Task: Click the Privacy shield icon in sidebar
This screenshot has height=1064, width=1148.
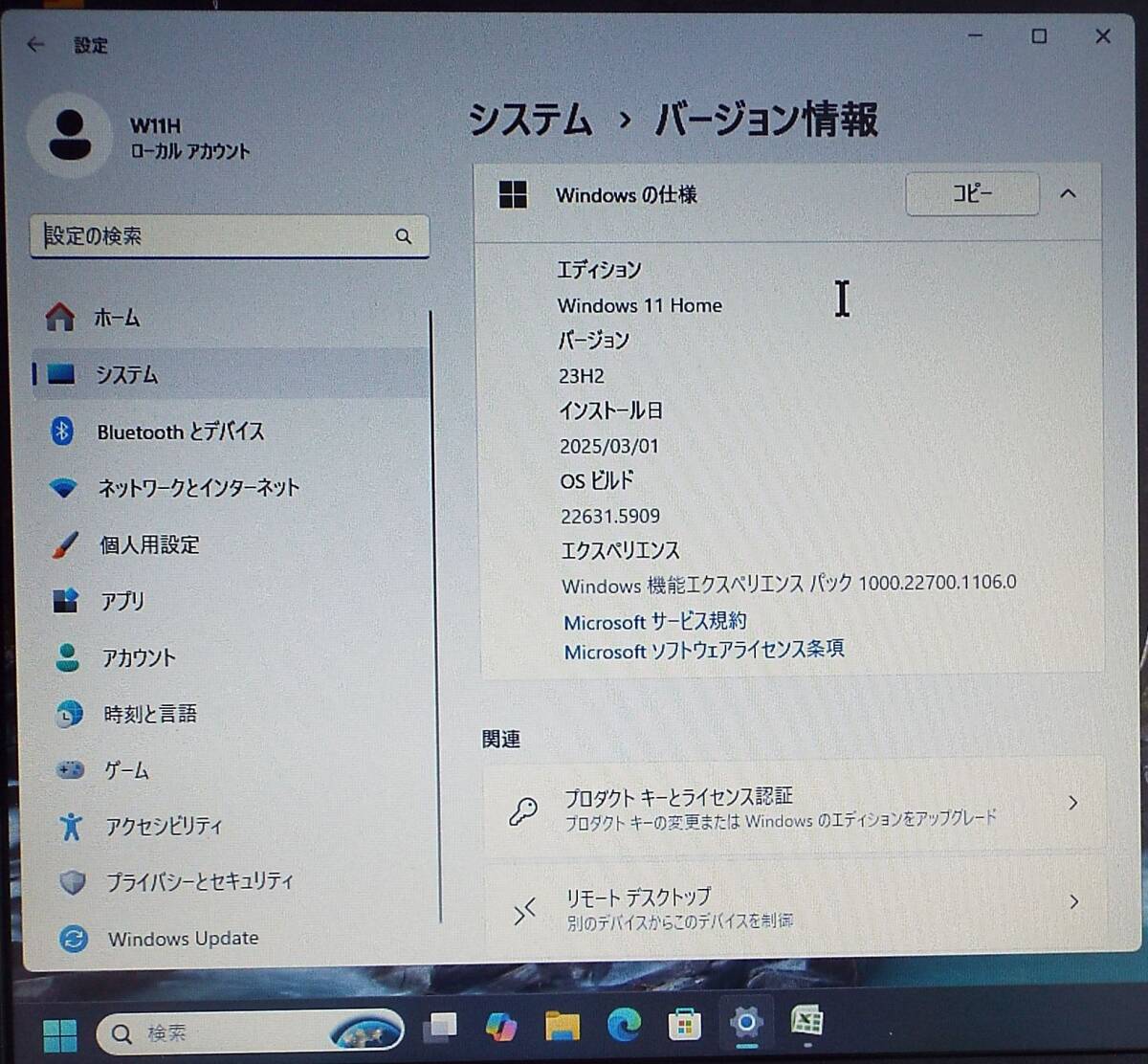Action: pyautogui.click(x=73, y=881)
